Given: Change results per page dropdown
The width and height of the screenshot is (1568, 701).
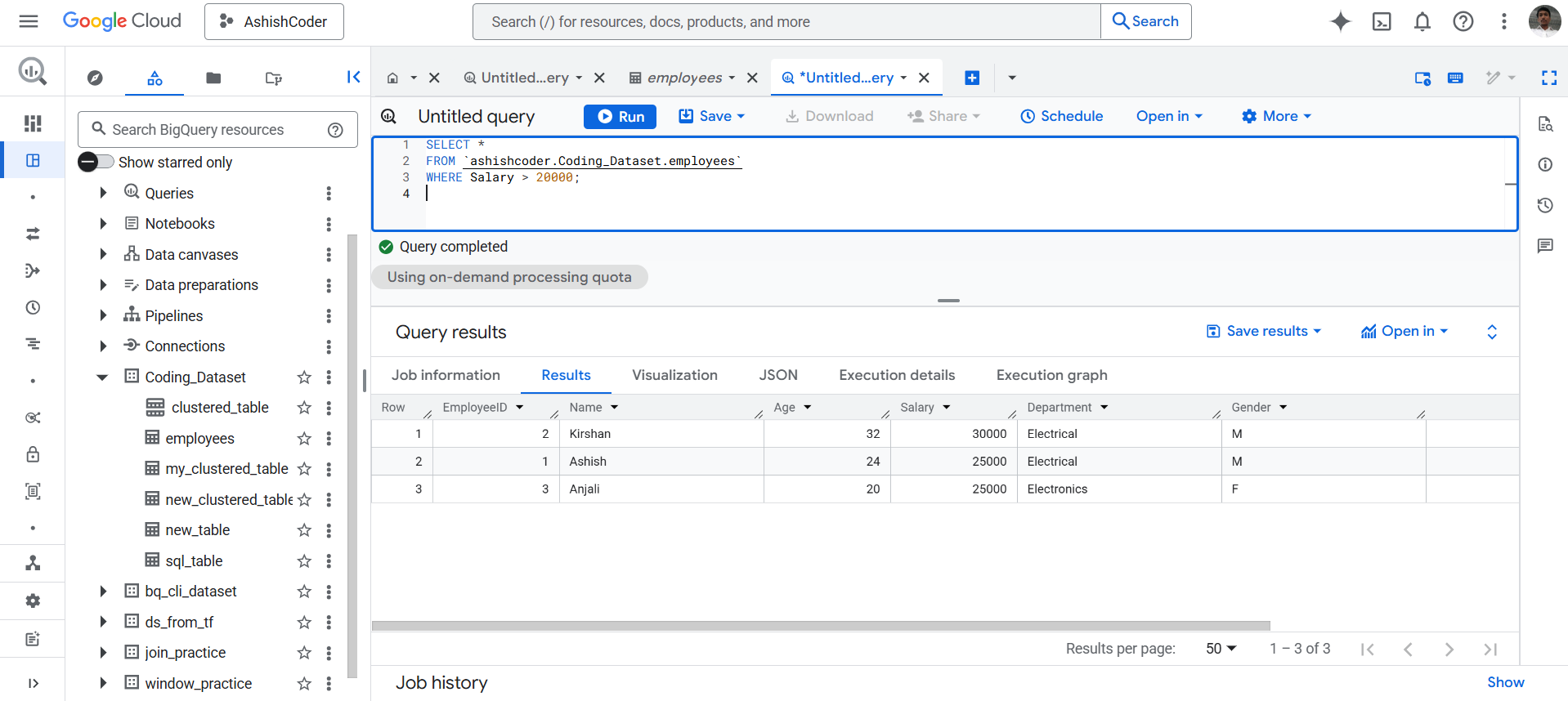Looking at the screenshot, I should coord(1221,649).
